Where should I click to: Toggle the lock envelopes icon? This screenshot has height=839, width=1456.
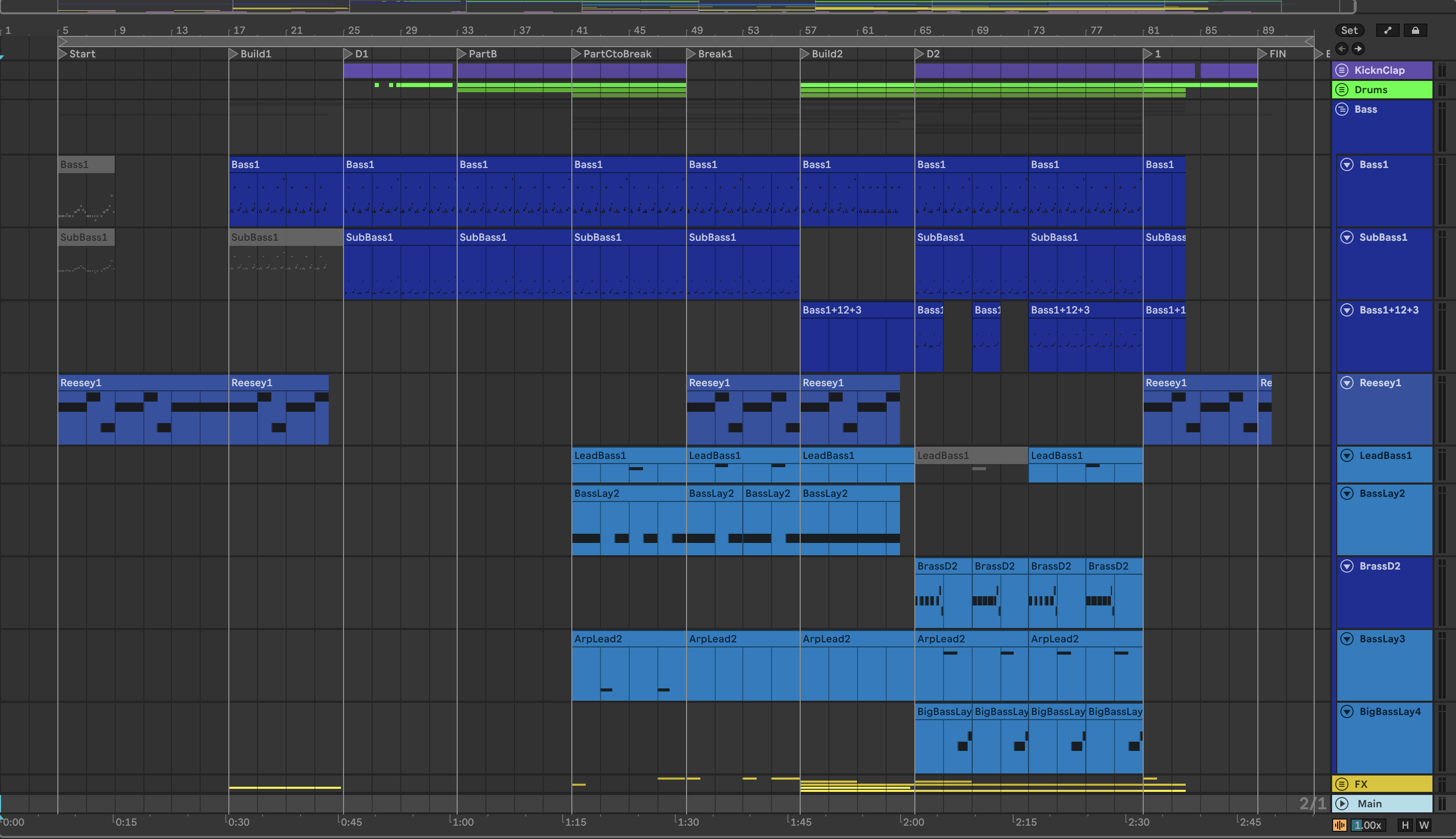coord(1415,31)
